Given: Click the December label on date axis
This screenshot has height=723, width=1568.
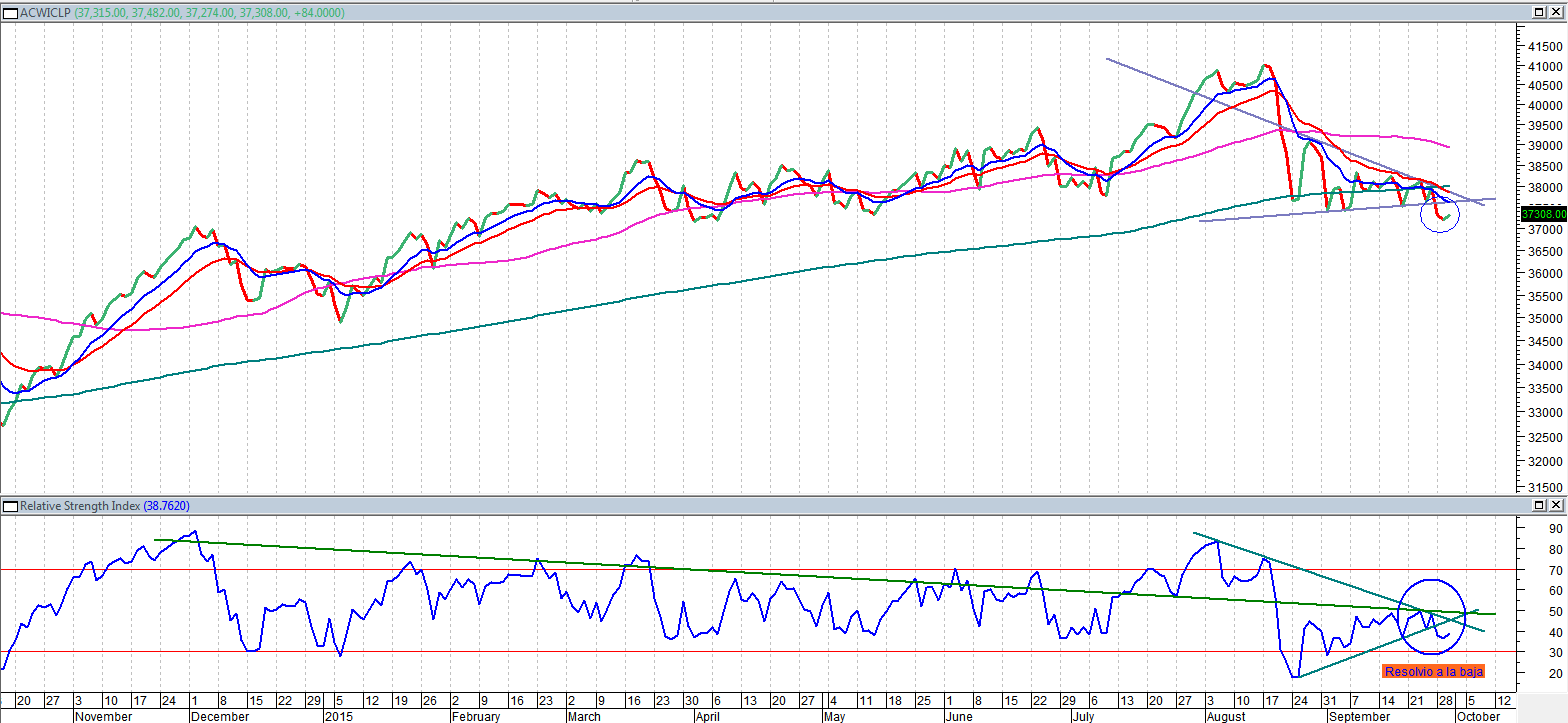Looking at the screenshot, I should point(219,716).
